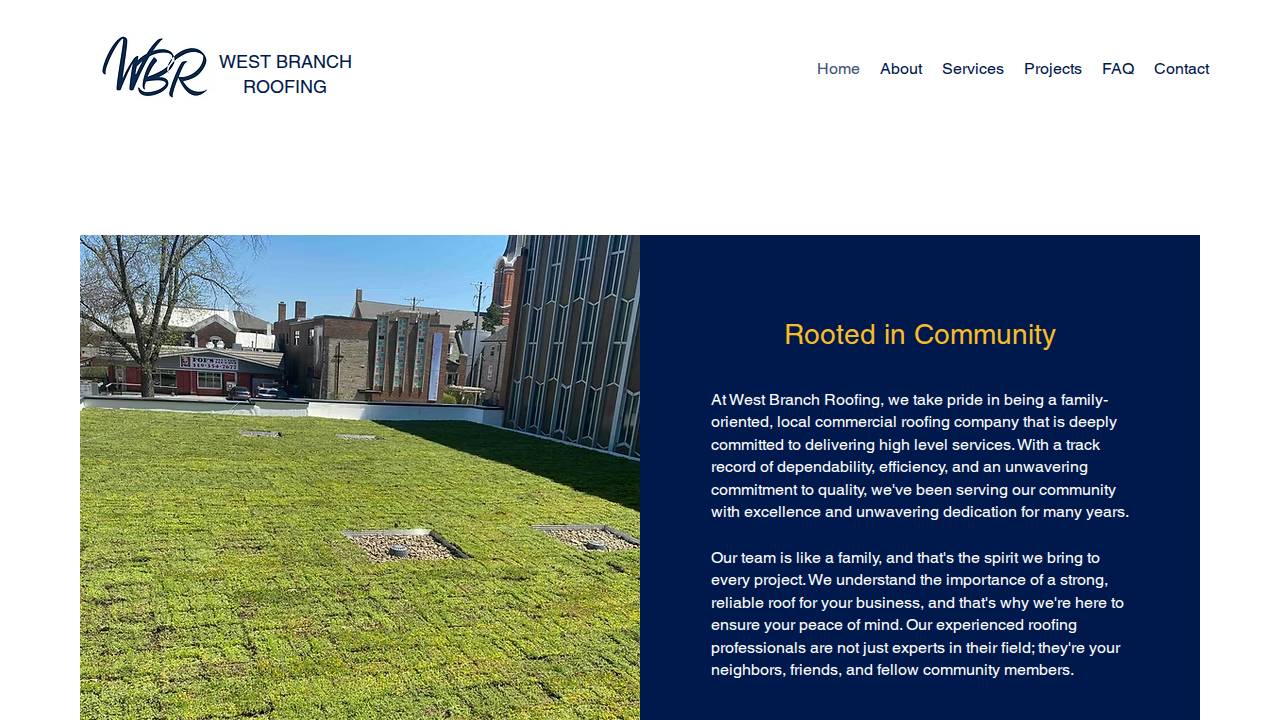Select the 'Rooted in Community' heading

coord(919,335)
